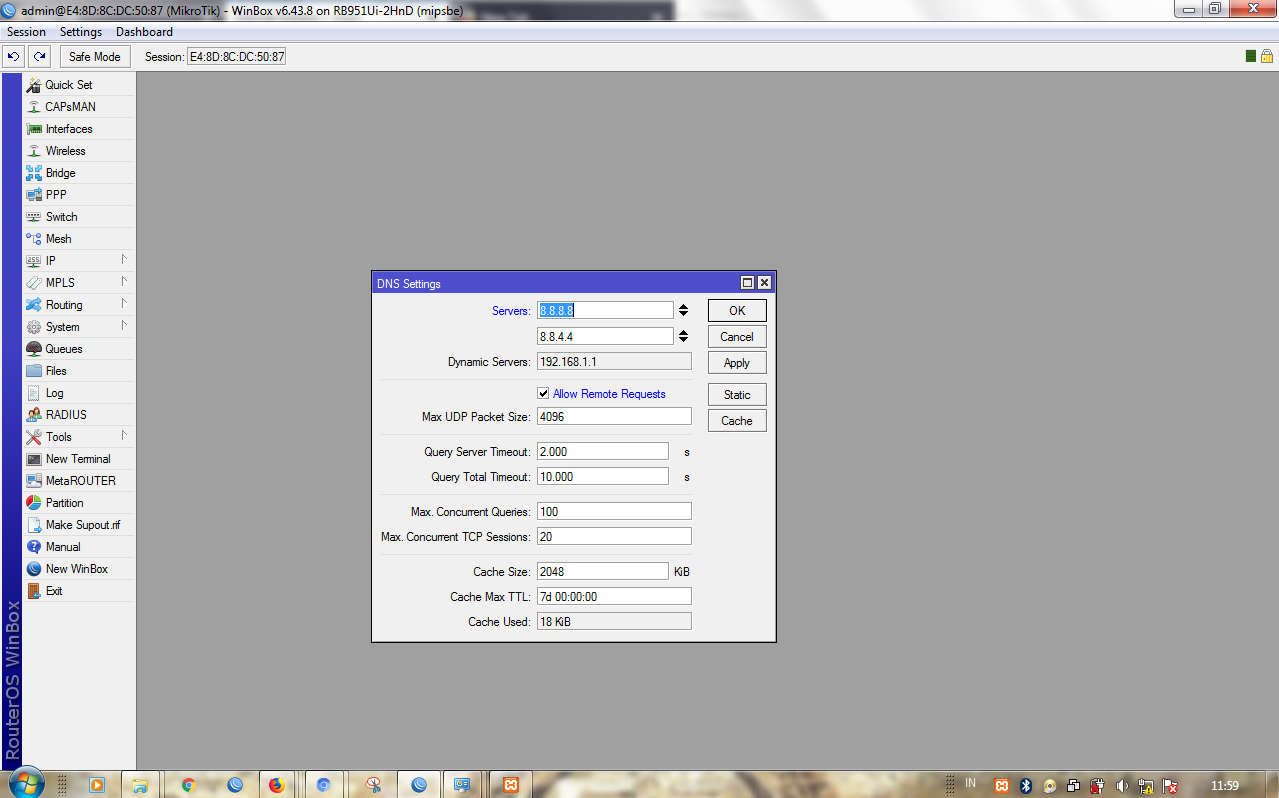Screen dimensions: 1279x798
Task: Toggle Allow Remote Requests checkbox
Action: pyautogui.click(x=543, y=394)
